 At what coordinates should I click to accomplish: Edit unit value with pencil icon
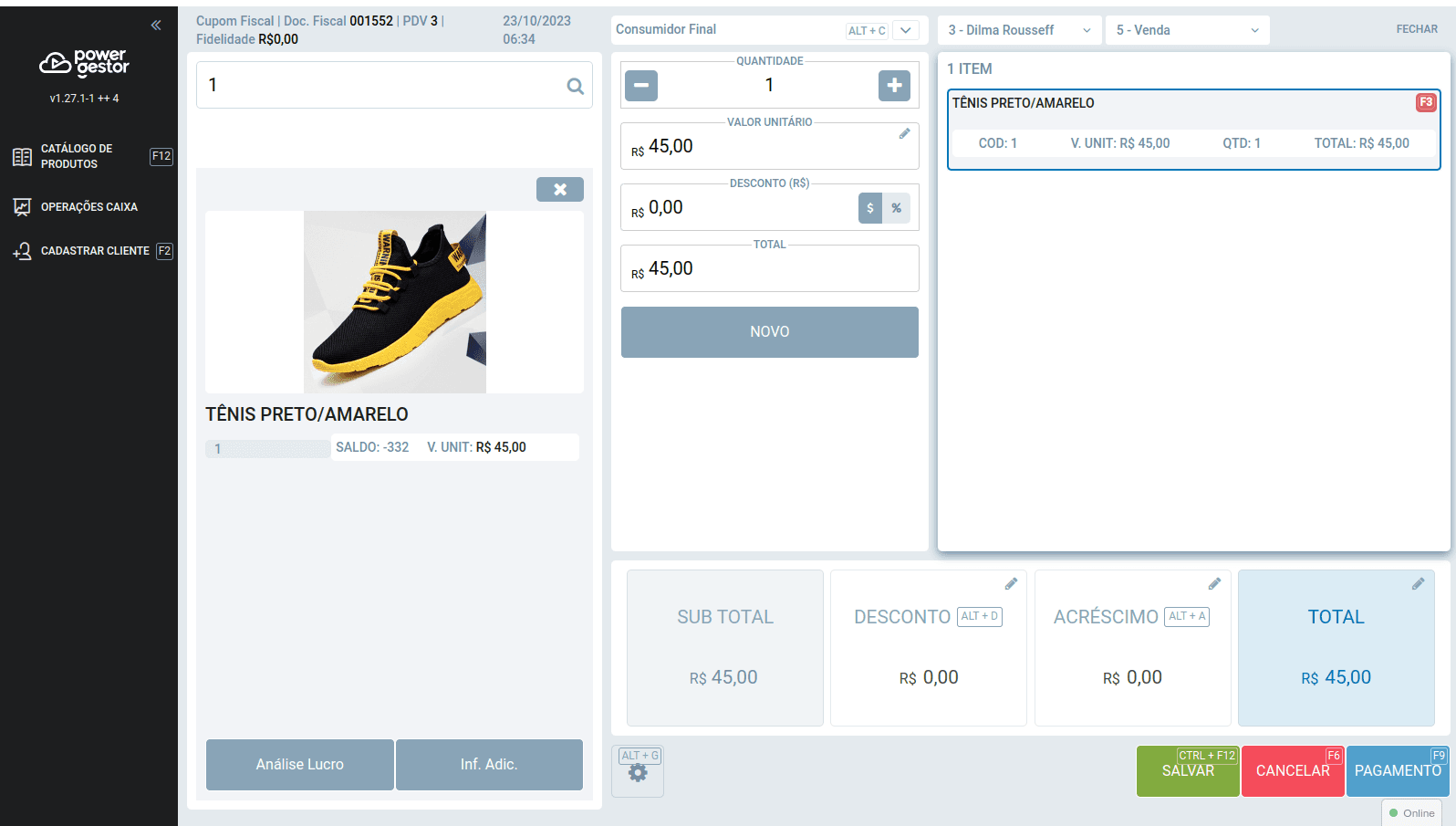tap(904, 134)
